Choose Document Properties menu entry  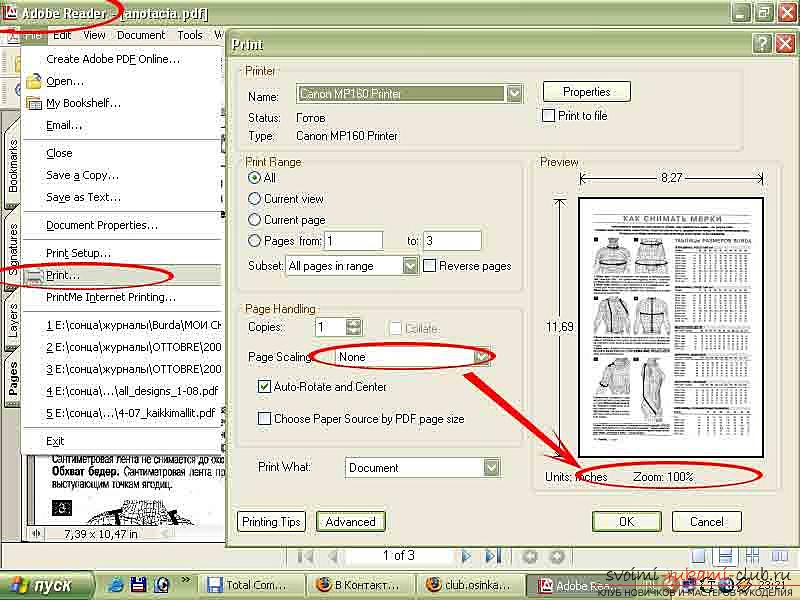coord(123,226)
